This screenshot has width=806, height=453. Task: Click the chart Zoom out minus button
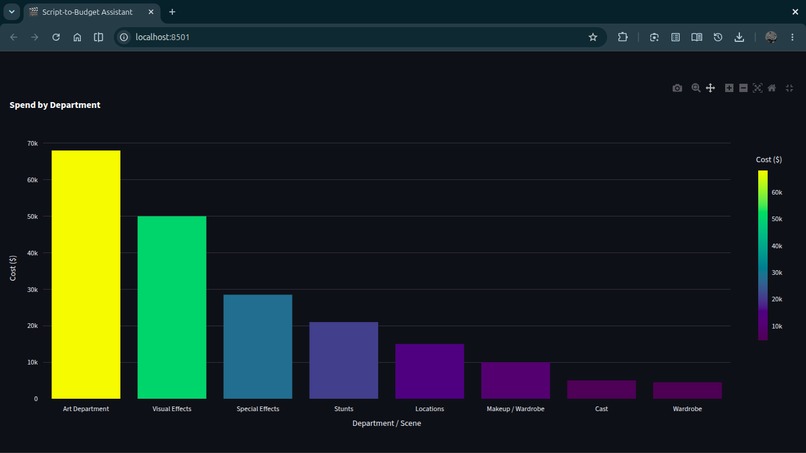point(743,88)
